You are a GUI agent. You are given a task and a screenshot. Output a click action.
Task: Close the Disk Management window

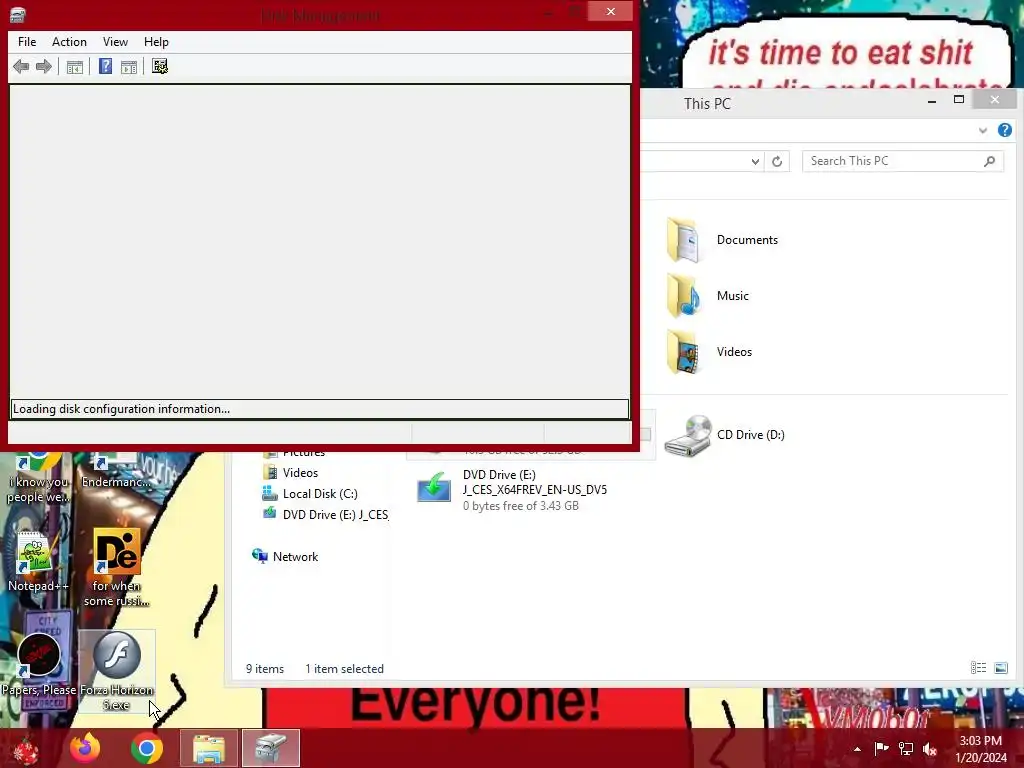(x=611, y=11)
